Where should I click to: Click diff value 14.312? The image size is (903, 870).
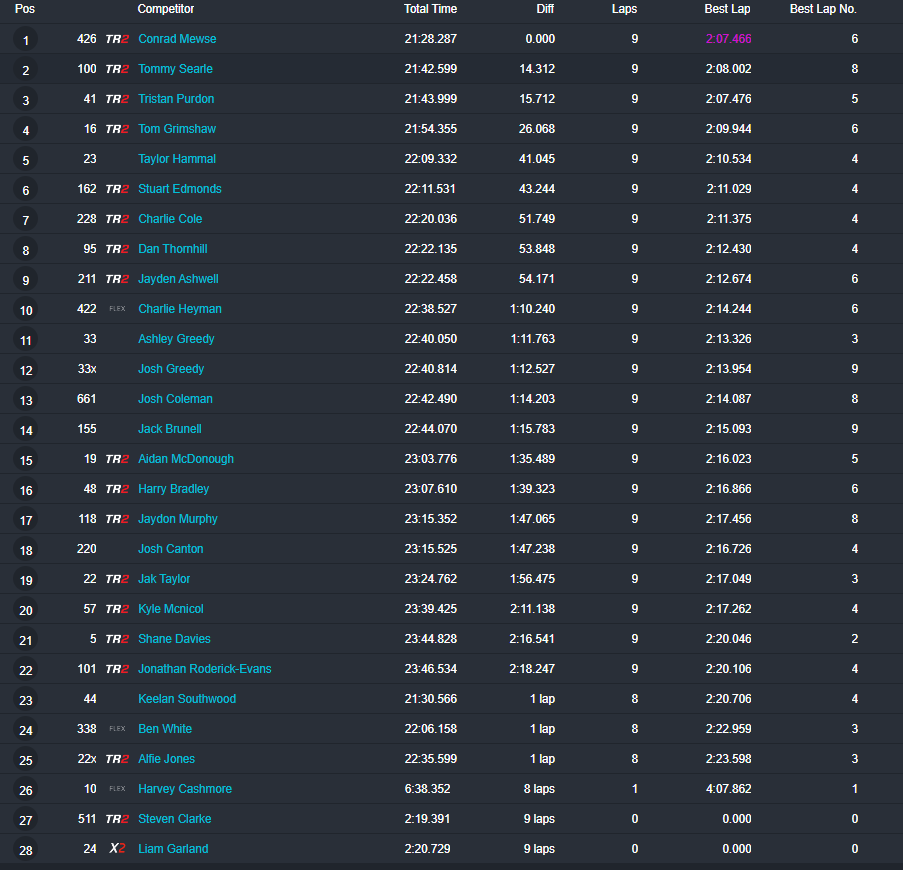click(x=537, y=69)
